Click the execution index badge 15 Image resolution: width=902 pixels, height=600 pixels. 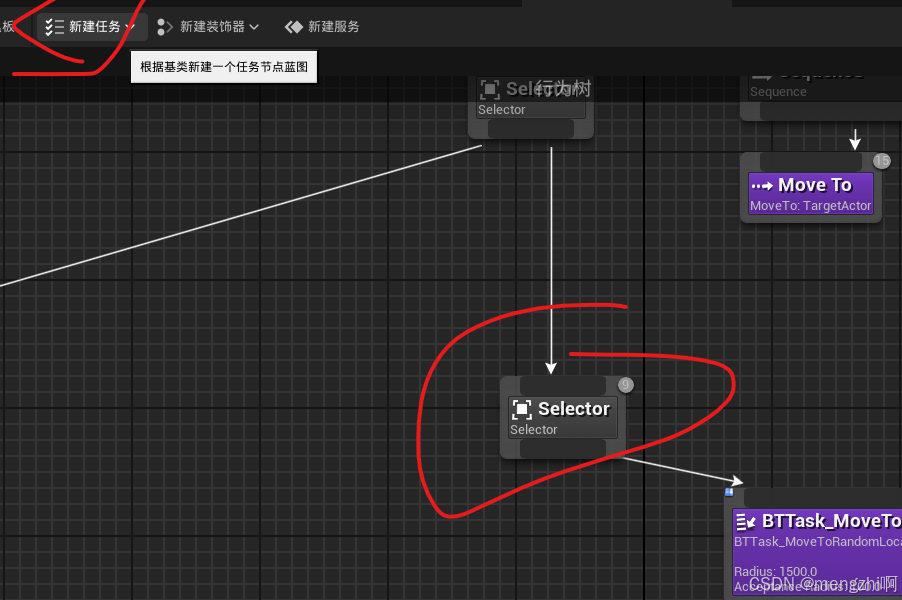tap(881, 161)
